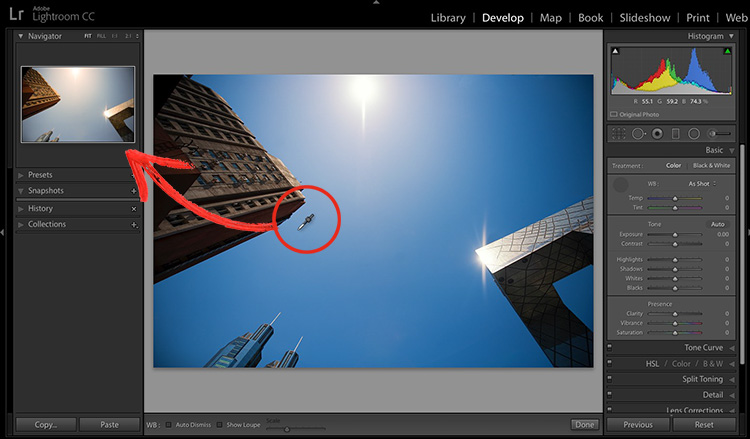This screenshot has height=439, width=750.
Task: Hide the left panel with edge arrow
Action: click(x=2, y=232)
